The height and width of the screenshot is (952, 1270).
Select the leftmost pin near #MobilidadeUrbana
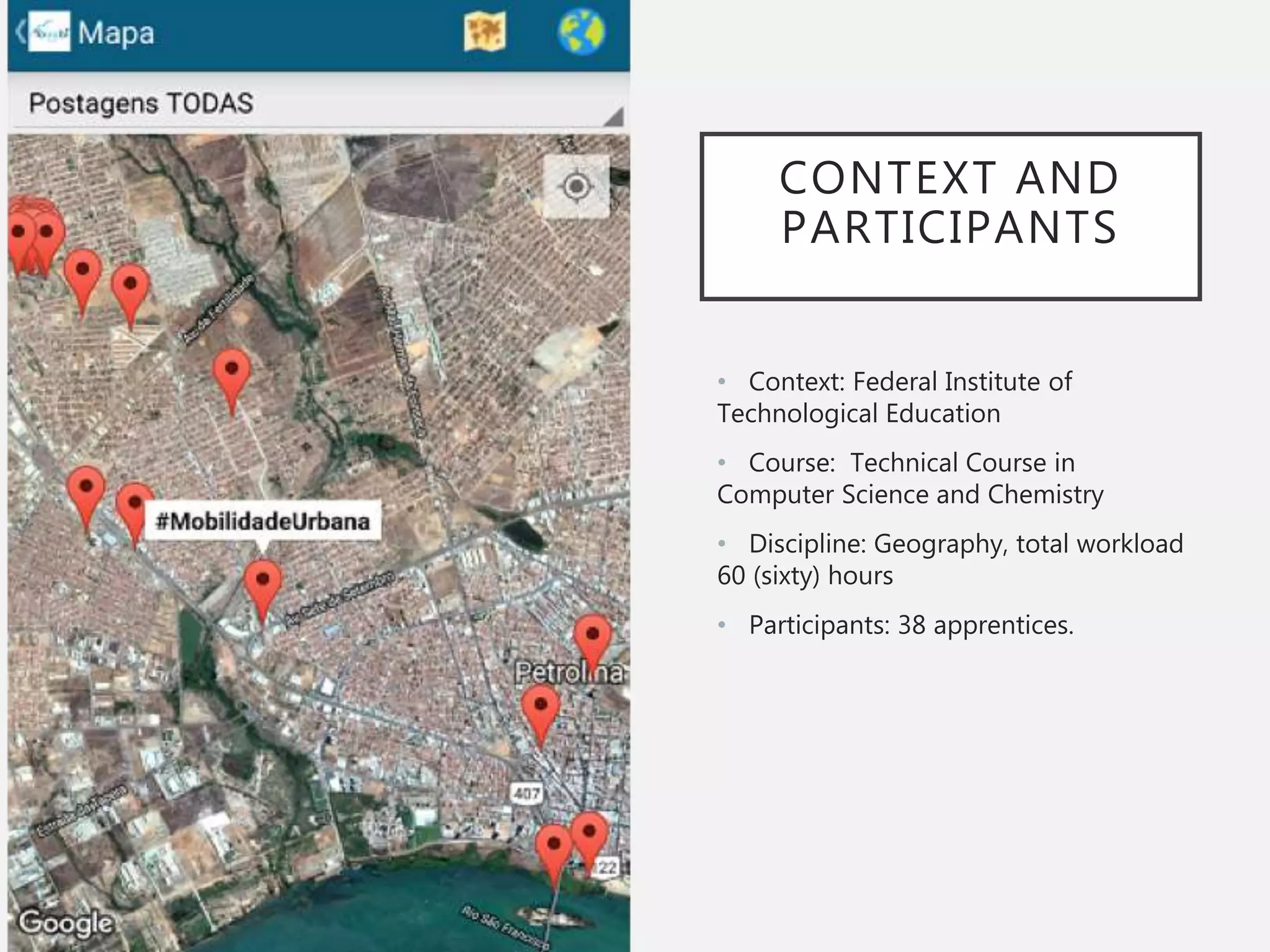(x=86, y=491)
